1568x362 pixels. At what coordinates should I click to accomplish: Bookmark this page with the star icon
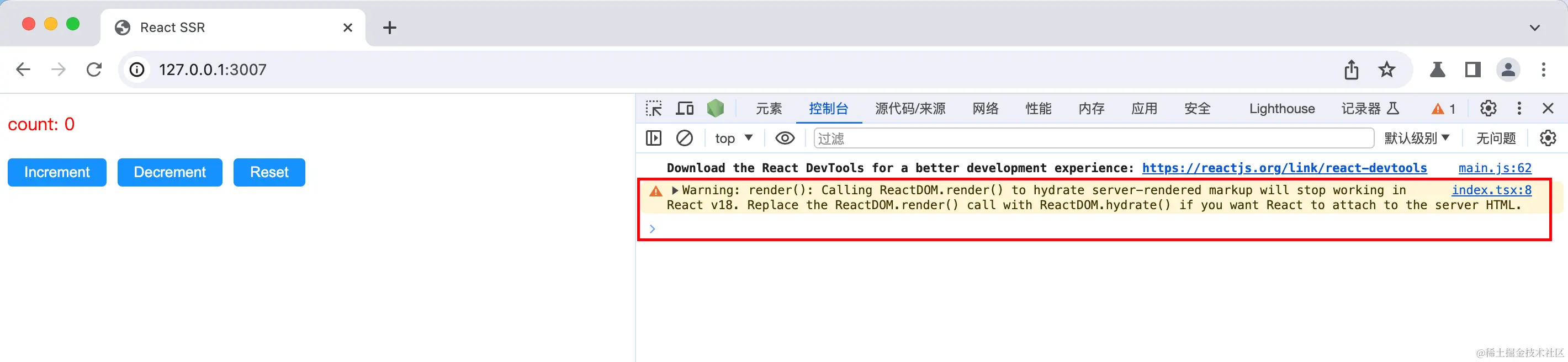[x=1386, y=70]
